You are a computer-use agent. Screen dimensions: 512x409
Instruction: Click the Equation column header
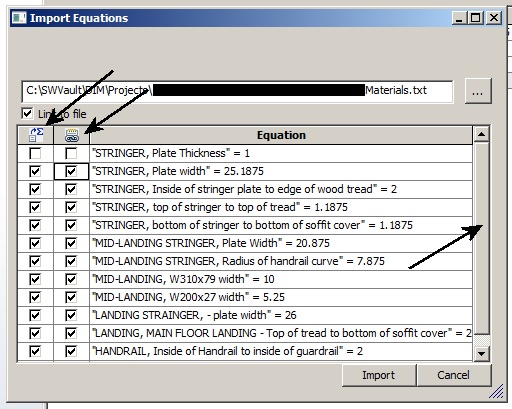click(x=281, y=135)
